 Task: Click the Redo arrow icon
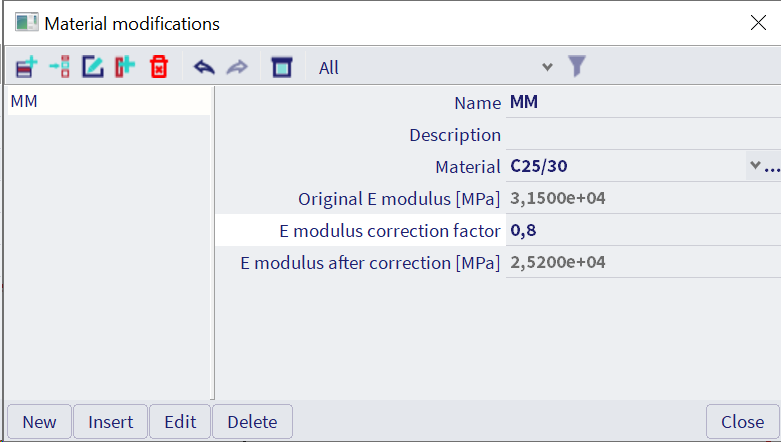237,67
